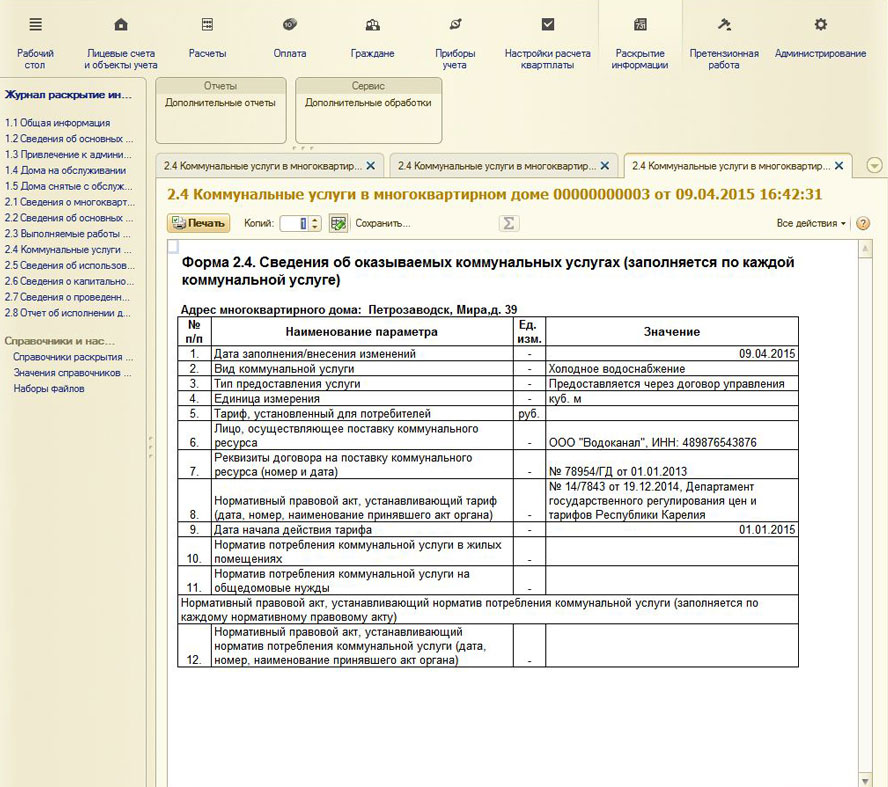Open 2.5 Сведения об использов...

(70, 266)
